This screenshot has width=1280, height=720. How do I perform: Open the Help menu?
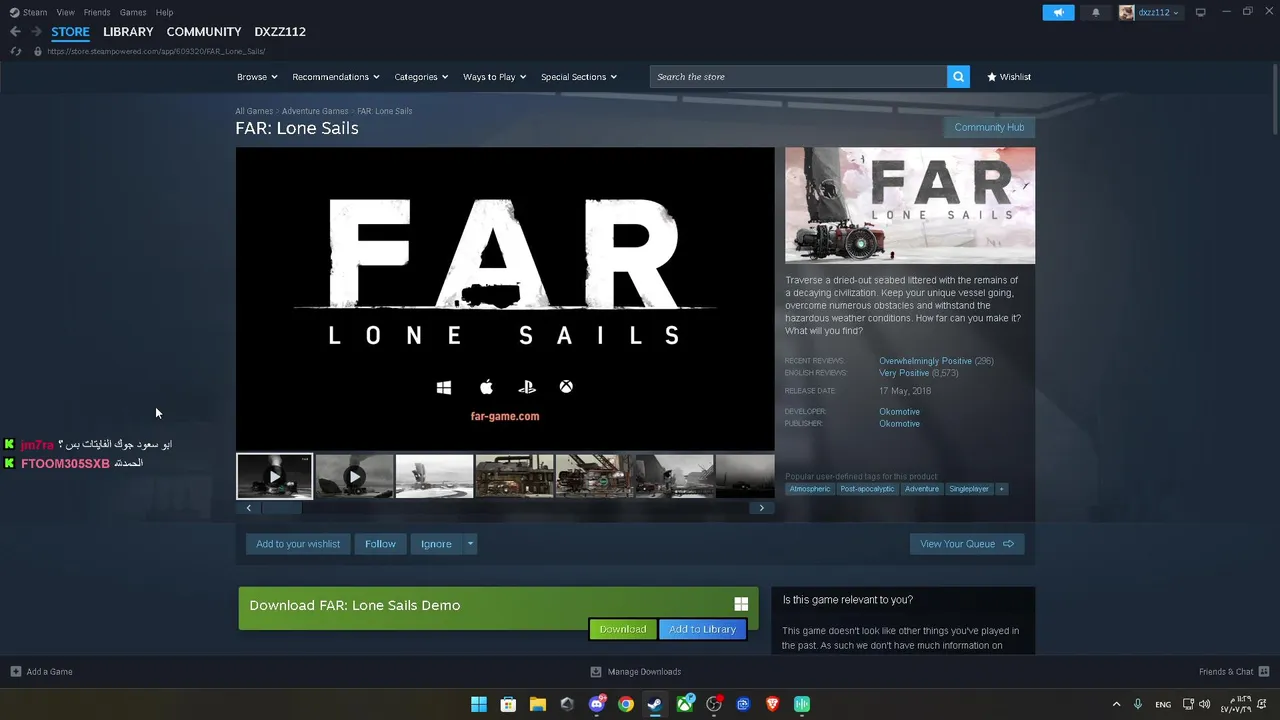(164, 12)
